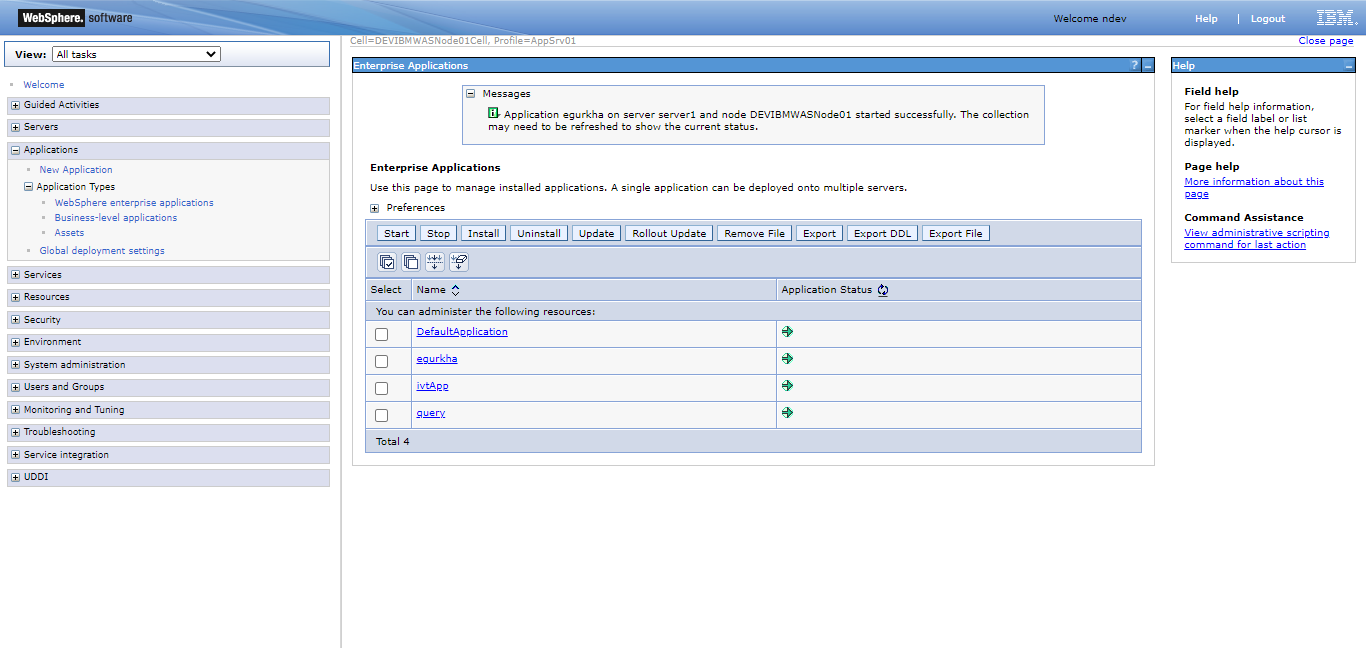
Task: Open the DefaultApplication link
Action: click(462, 332)
